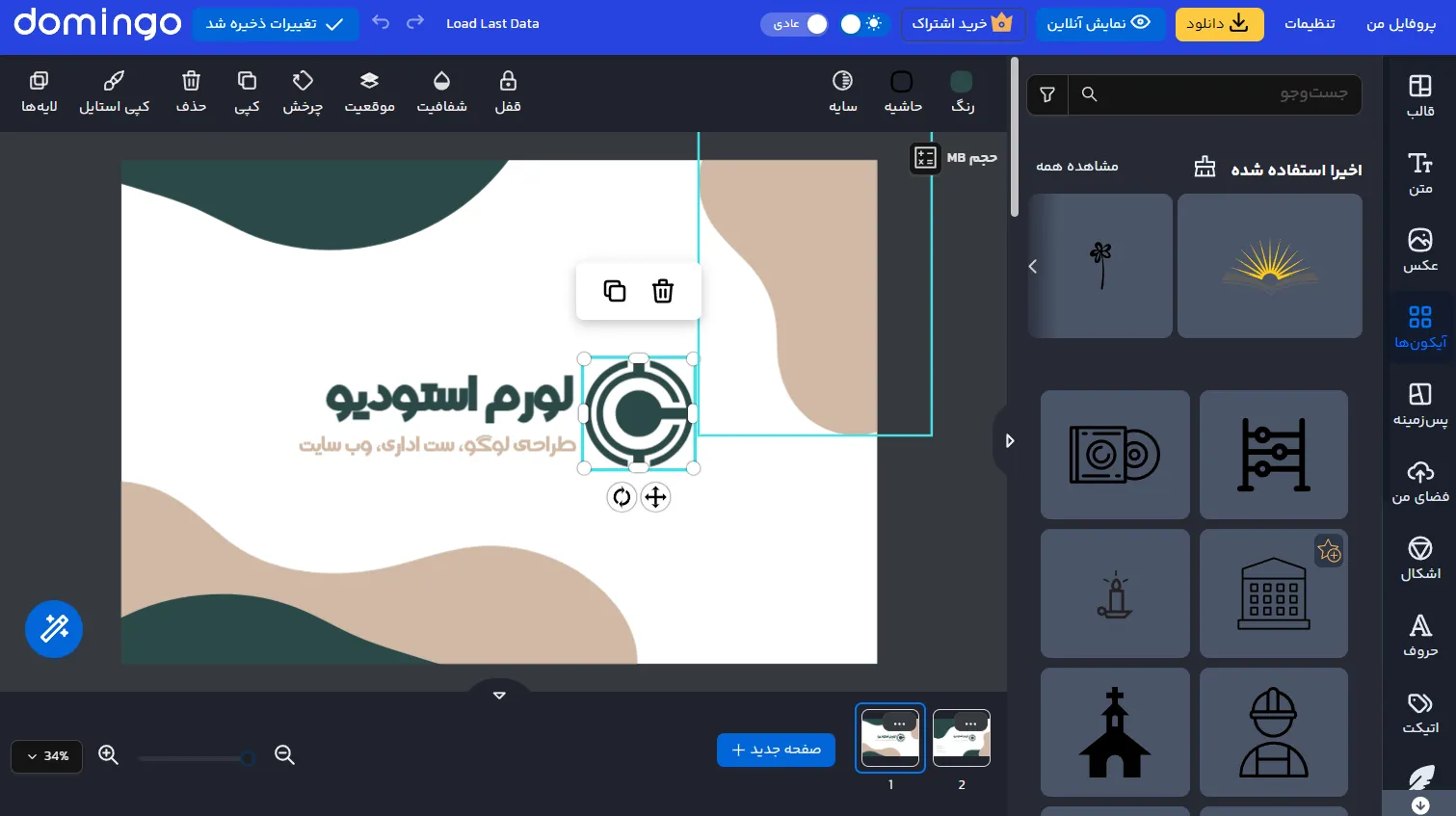Collapse the side panel arrow
1456x816 pixels.
tap(1008, 440)
